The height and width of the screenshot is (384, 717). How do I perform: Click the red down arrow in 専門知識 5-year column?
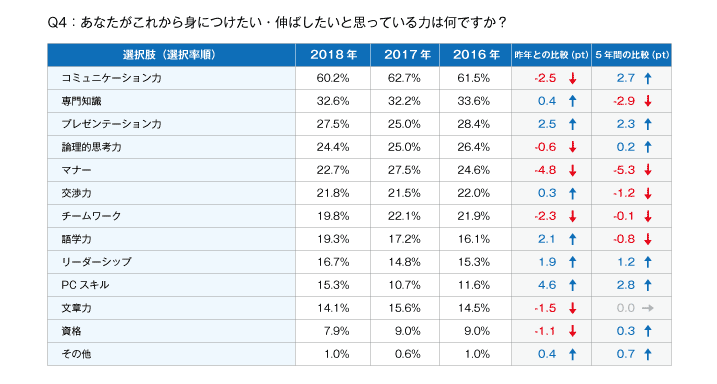pyautogui.click(x=647, y=101)
